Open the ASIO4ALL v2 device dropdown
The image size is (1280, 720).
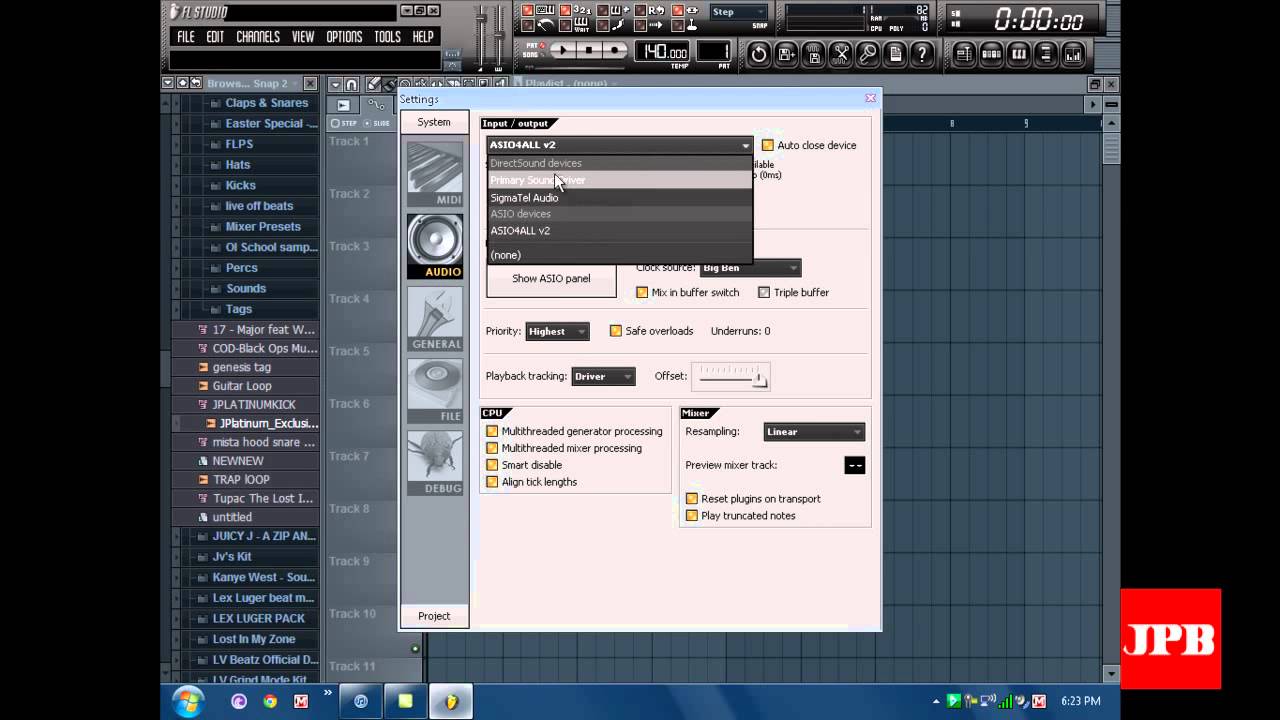620,145
